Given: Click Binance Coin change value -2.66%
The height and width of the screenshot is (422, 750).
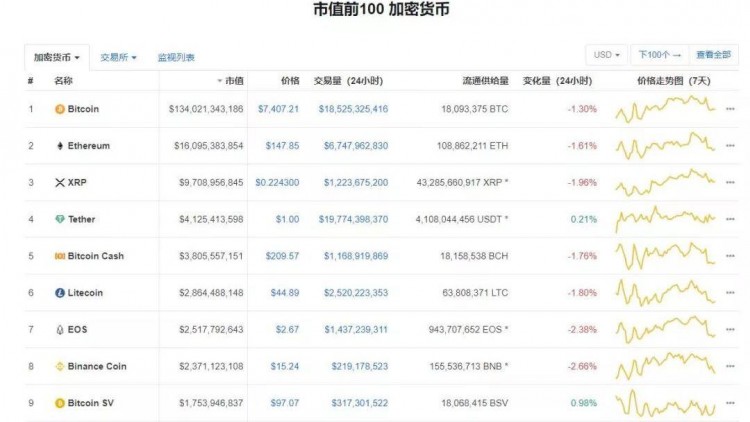Looking at the screenshot, I should [582, 366].
